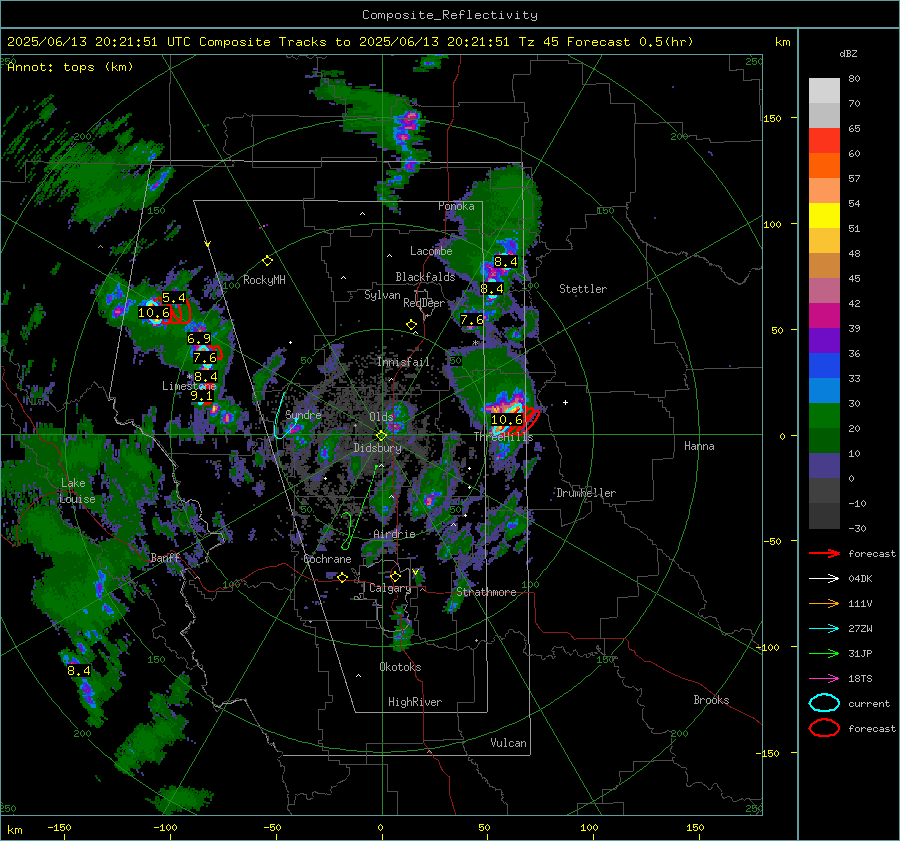Click the yellow diamond marker above Calgary
The image size is (900, 841).
[x=395, y=576]
